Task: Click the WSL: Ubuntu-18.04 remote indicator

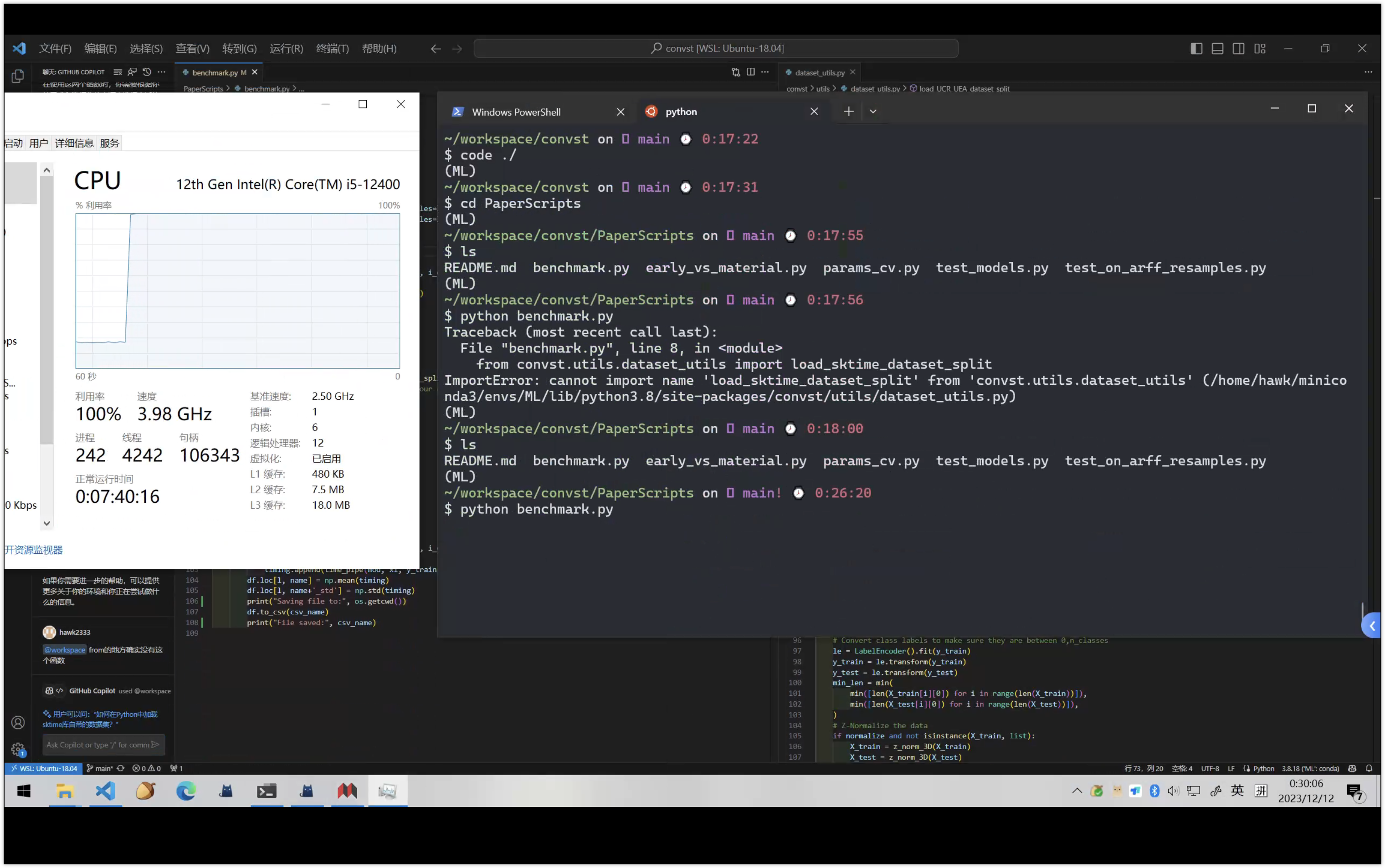Action: tap(43, 768)
